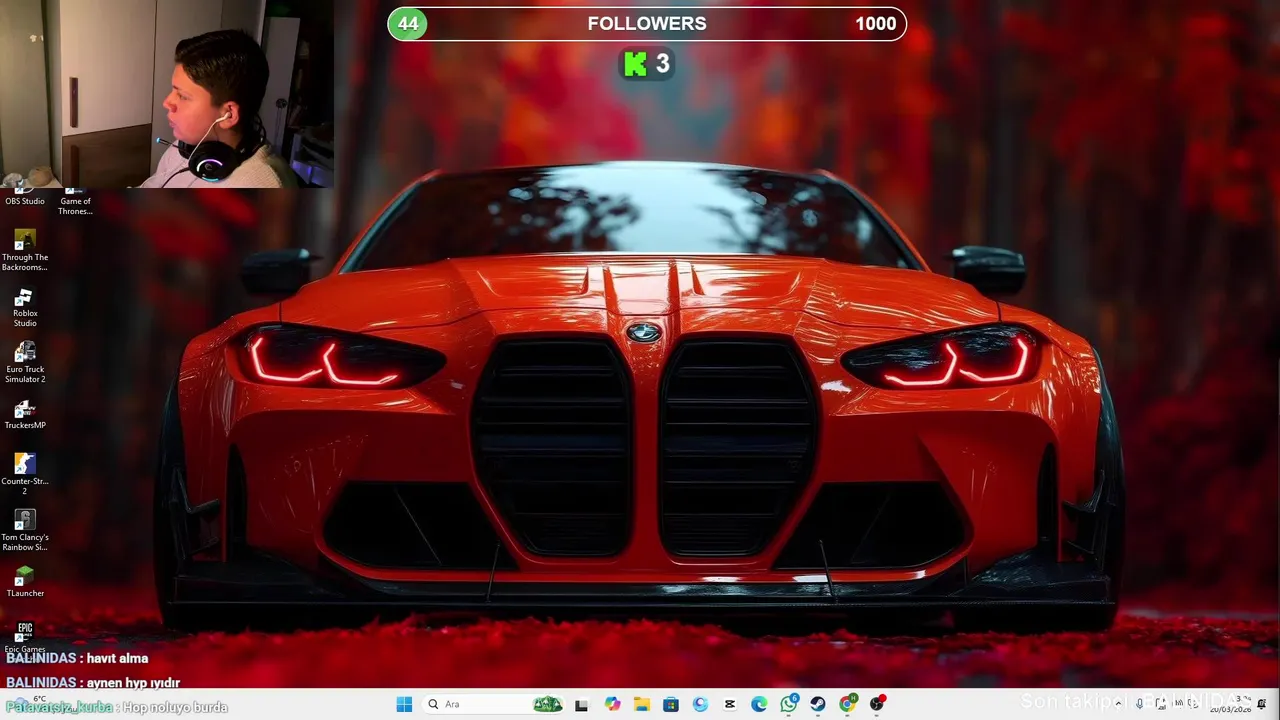Select Euro Truck Simulator 2 shortcut

pyautogui.click(x=25, y=363)
